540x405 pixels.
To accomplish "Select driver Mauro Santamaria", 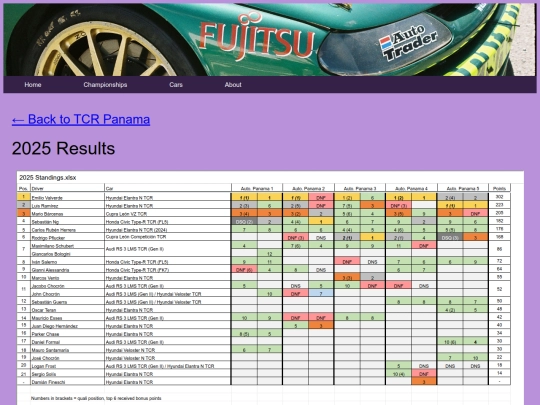I will (x=50, y=350).
